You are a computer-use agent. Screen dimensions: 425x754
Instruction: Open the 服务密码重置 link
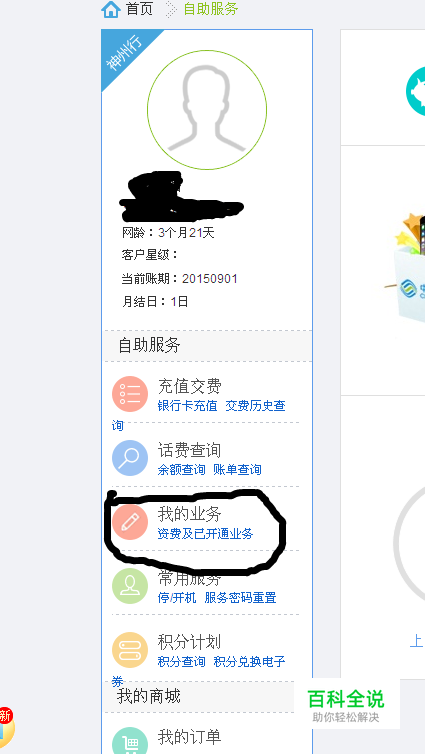(x=240, y=598)
